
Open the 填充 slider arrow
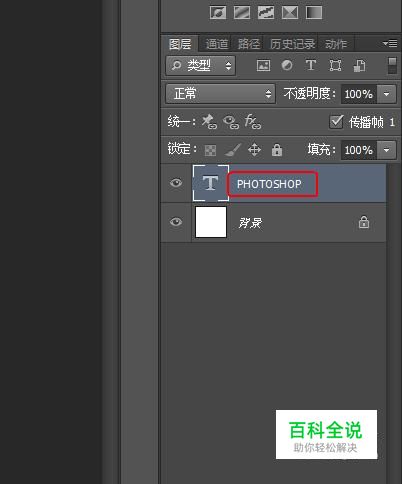386,150
